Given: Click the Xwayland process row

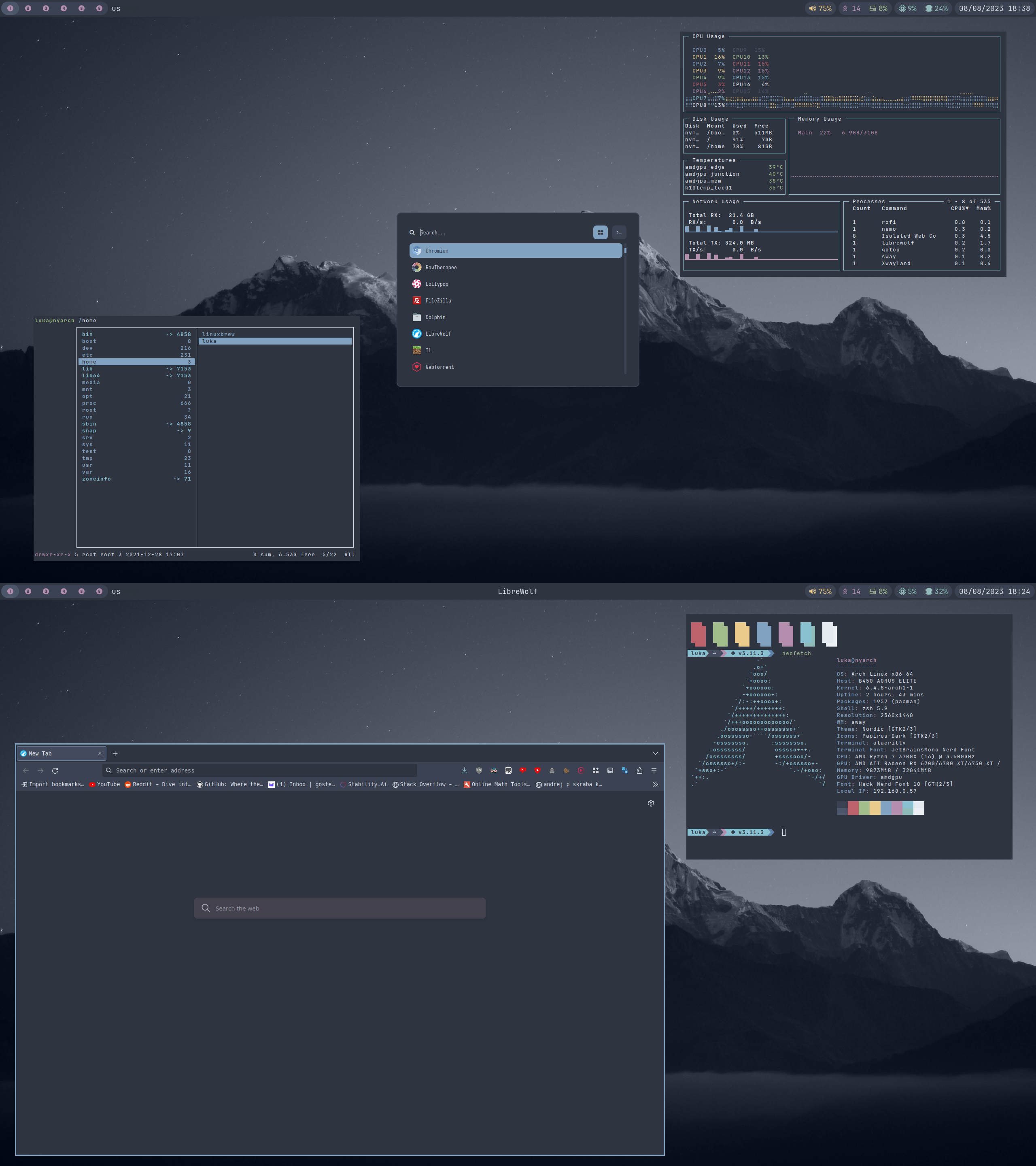Looking at the screenshot, I should click(922, 264).
